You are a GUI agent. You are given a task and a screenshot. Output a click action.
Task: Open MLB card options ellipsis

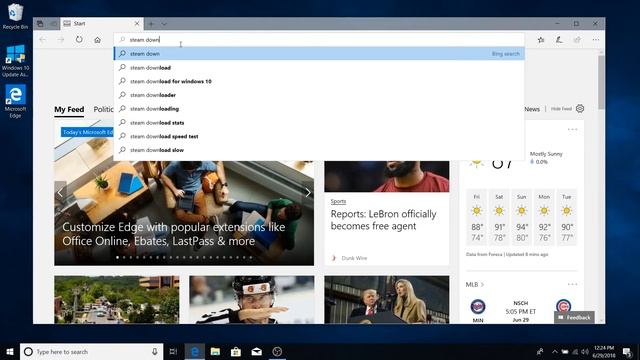[x=572, y=284]
